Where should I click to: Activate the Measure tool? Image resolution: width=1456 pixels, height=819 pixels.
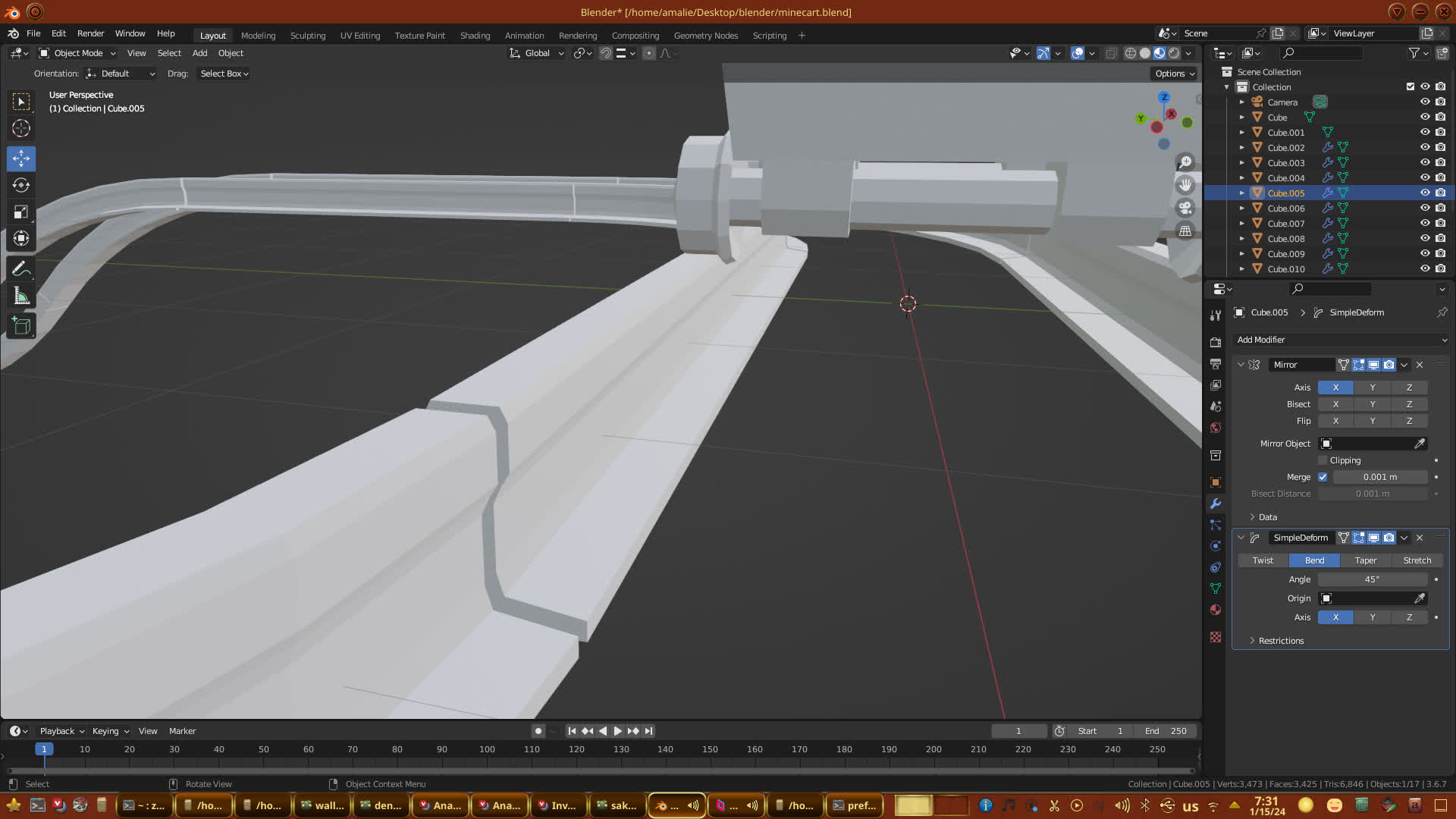click(x=21, y=297)
